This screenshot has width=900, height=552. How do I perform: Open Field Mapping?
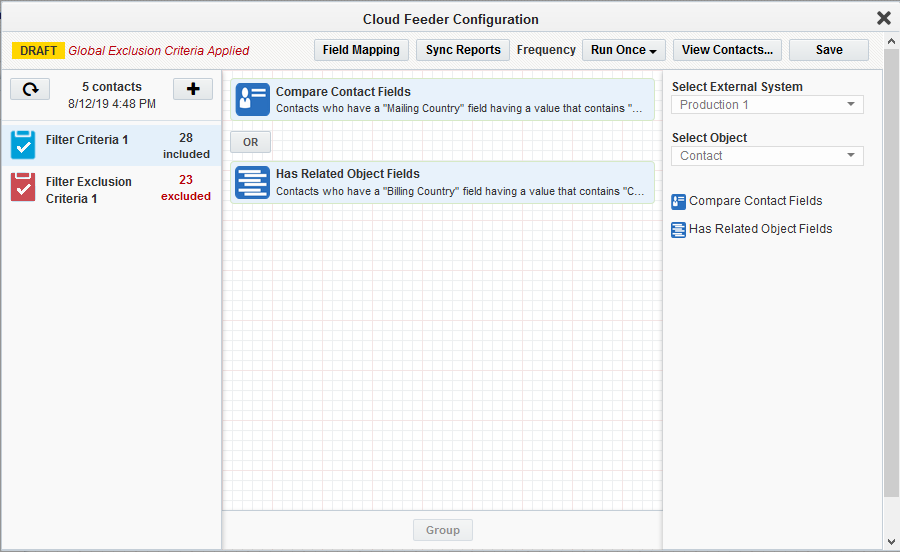click(361, 50)
